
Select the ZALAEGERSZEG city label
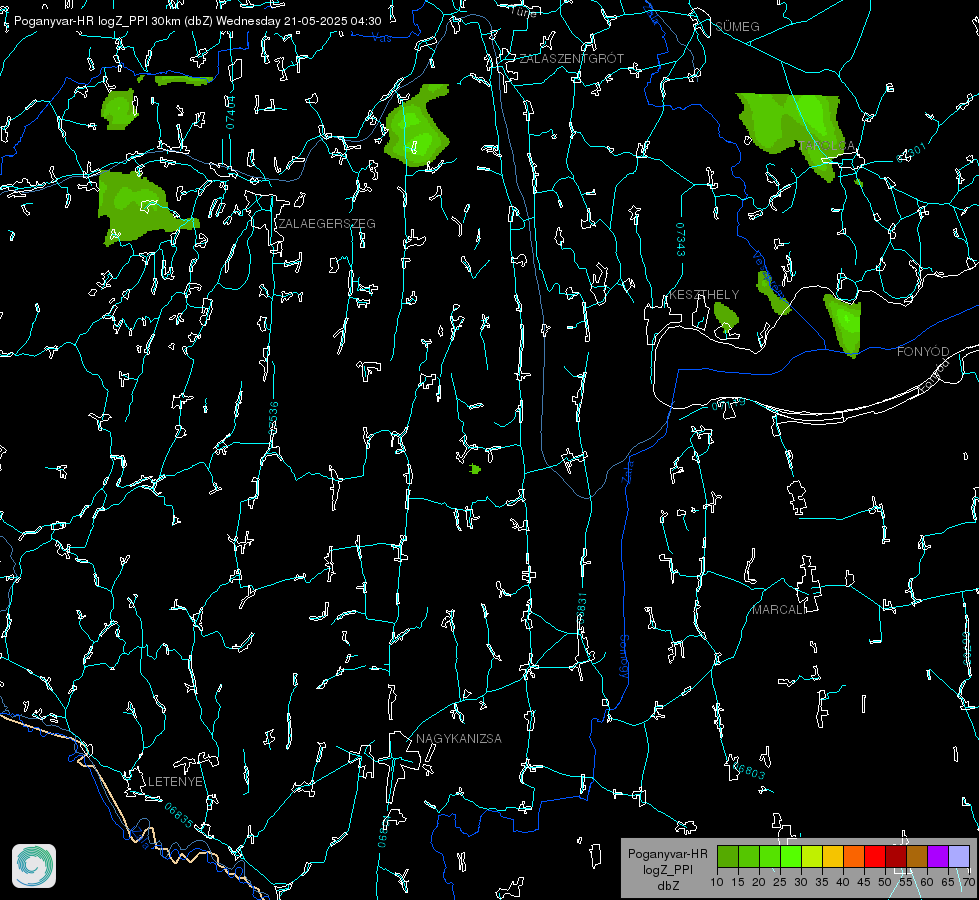click(327, 224)
